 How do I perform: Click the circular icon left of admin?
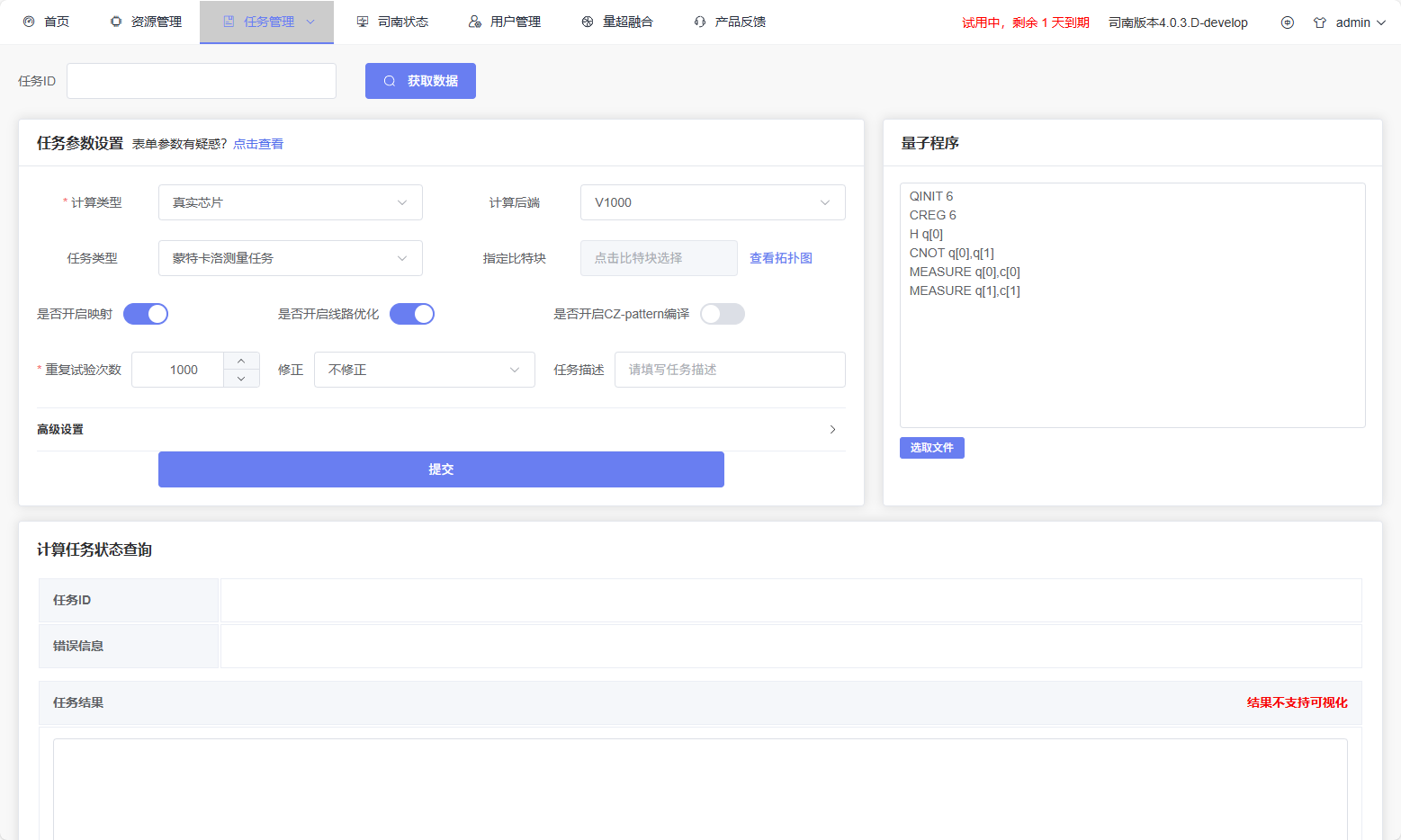(x=1288, y=22)
